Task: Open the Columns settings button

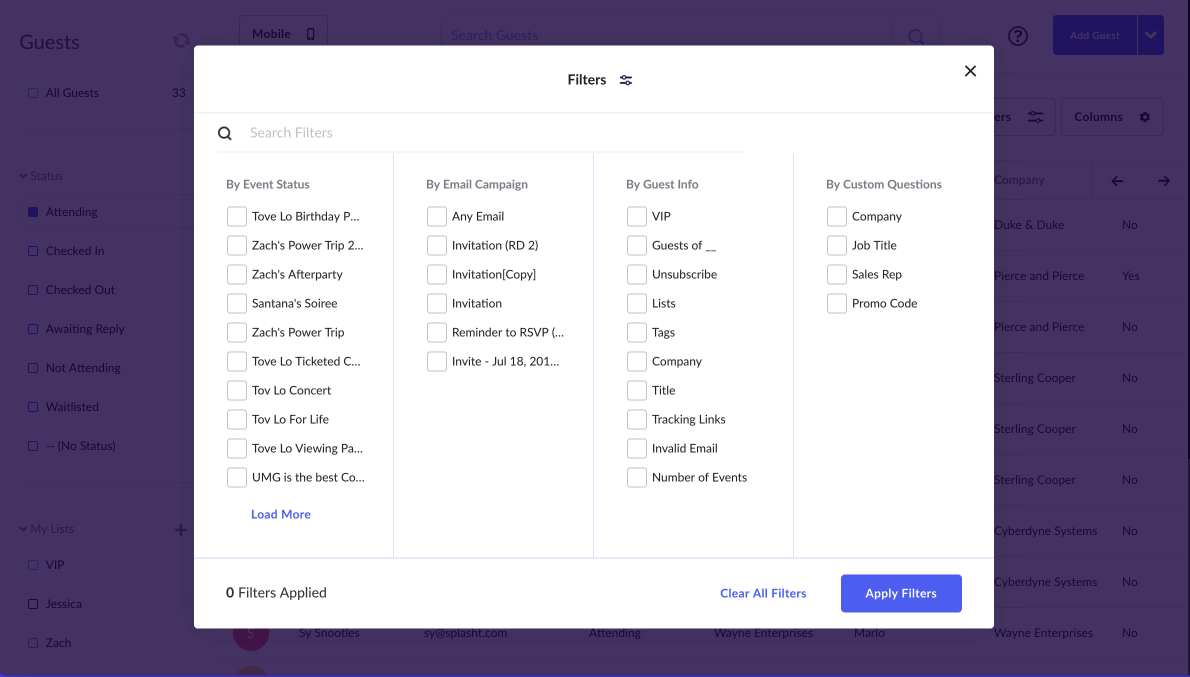Action: (x=1112, y=117)
